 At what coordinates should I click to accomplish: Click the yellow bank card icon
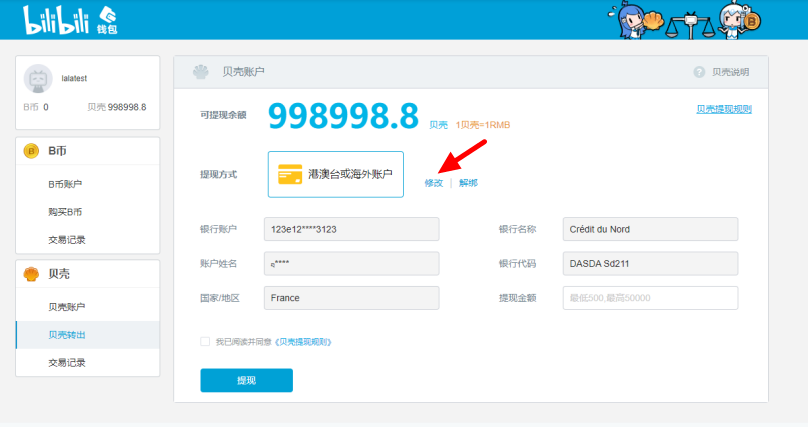(290, 174)
